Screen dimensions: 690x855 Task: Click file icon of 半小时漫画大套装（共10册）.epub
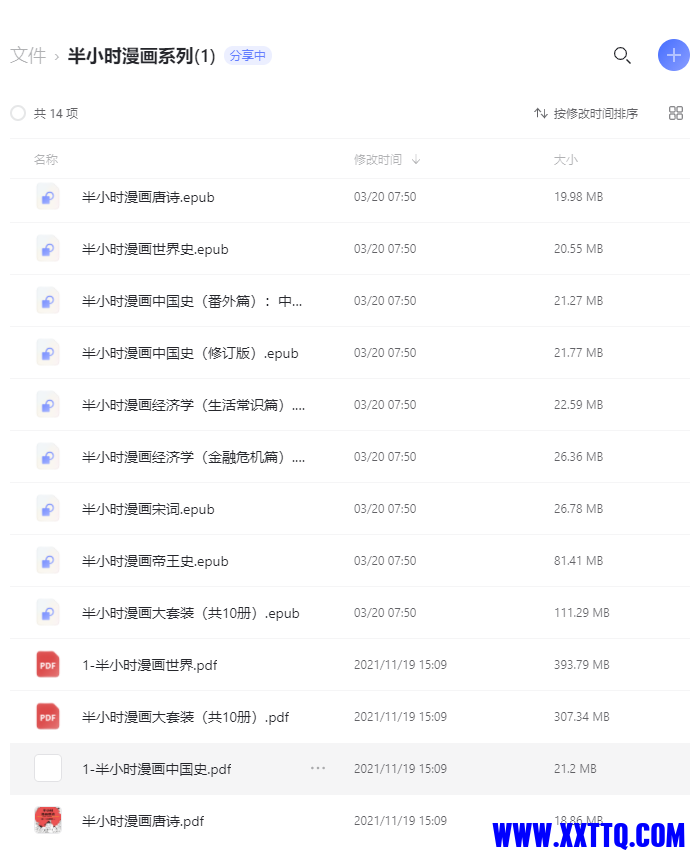click(x=48, y=613)
